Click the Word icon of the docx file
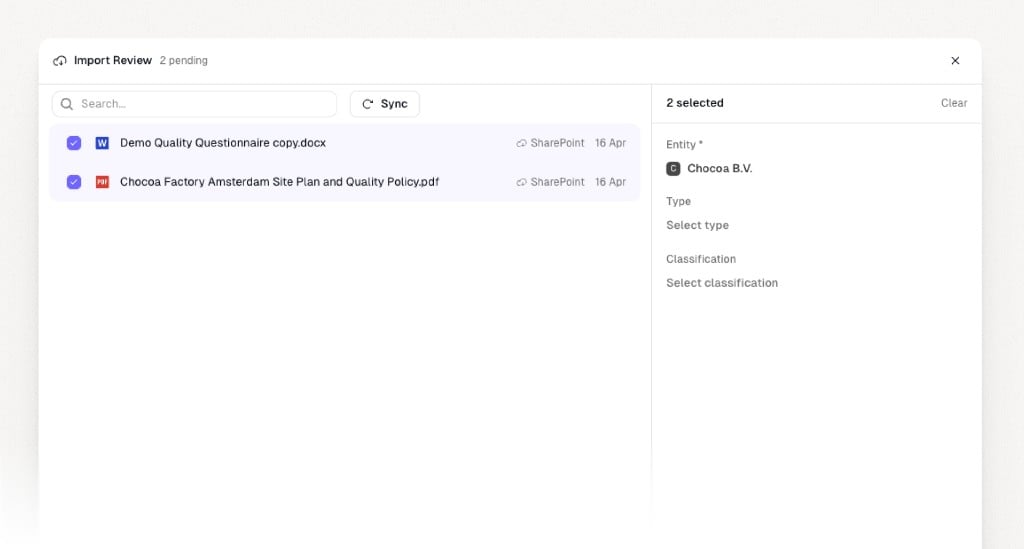This screenshot has height=549, width=1024. coord(102,143)
